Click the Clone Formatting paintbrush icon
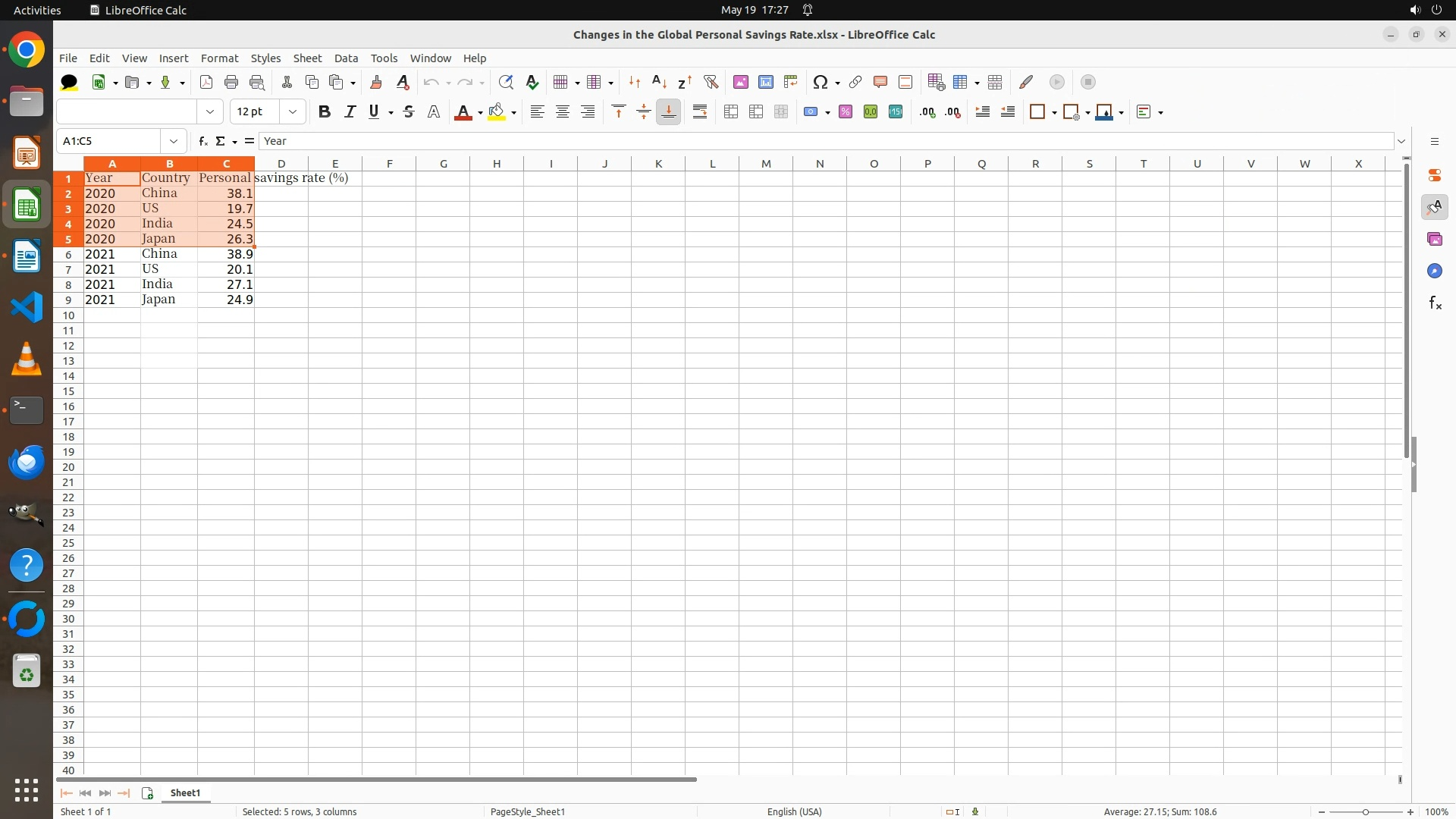The width and height of the screenshot is (1456, 819). (x=376, y=82)
